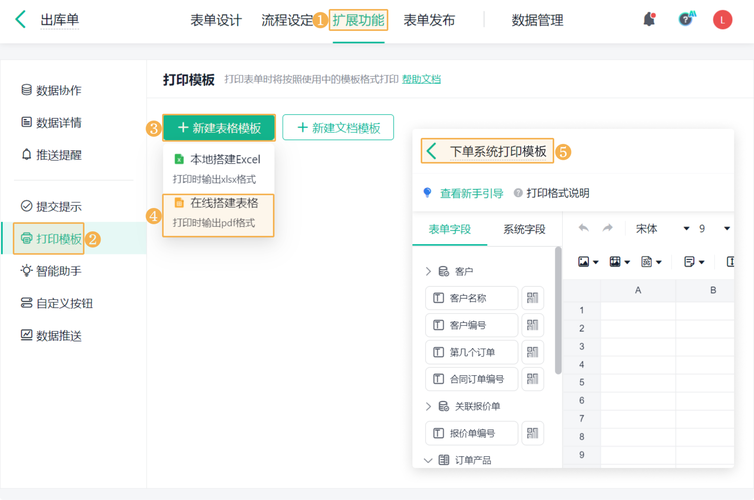Click QR code icon beside 客户名称
754x500 pixels.
point(532,298)
